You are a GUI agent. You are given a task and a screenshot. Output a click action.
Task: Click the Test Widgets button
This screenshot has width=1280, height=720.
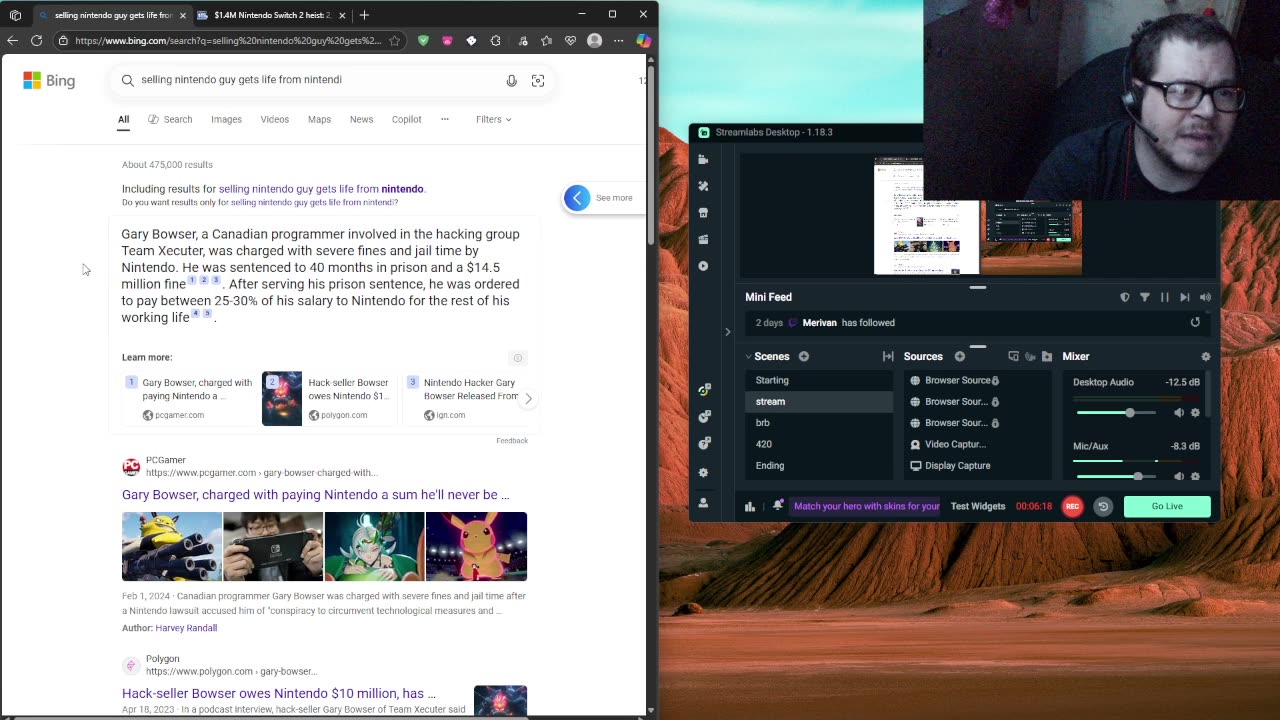click(x=978, y=506)
